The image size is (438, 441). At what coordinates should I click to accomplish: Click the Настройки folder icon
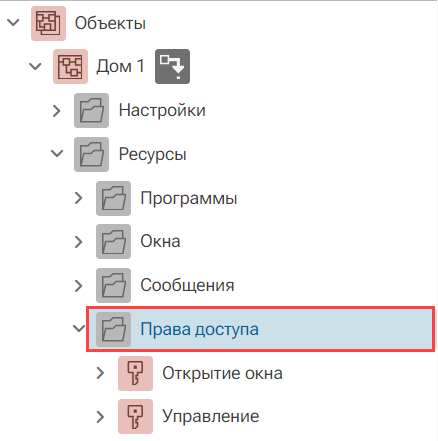(x=91, y=110)
